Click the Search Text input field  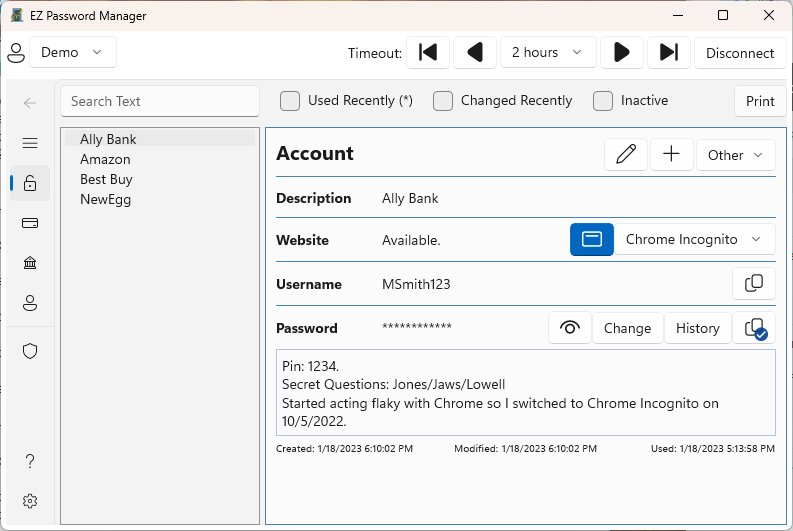[x=160, y=101]
